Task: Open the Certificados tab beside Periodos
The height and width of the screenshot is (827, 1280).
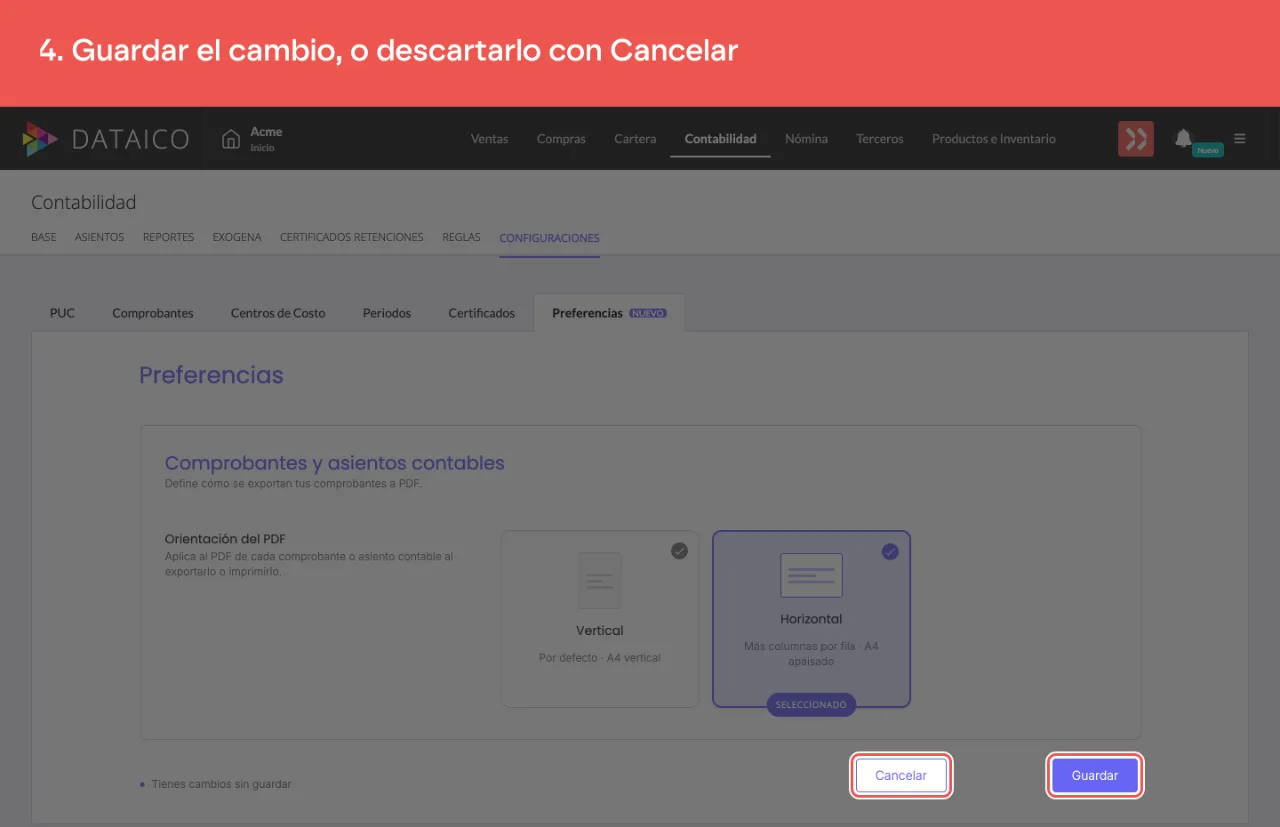Action: click(482, 313)
